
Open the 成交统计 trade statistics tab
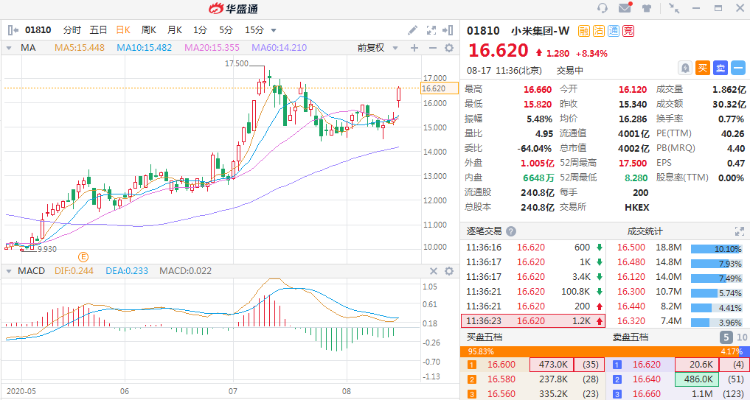tap(645, 232)
